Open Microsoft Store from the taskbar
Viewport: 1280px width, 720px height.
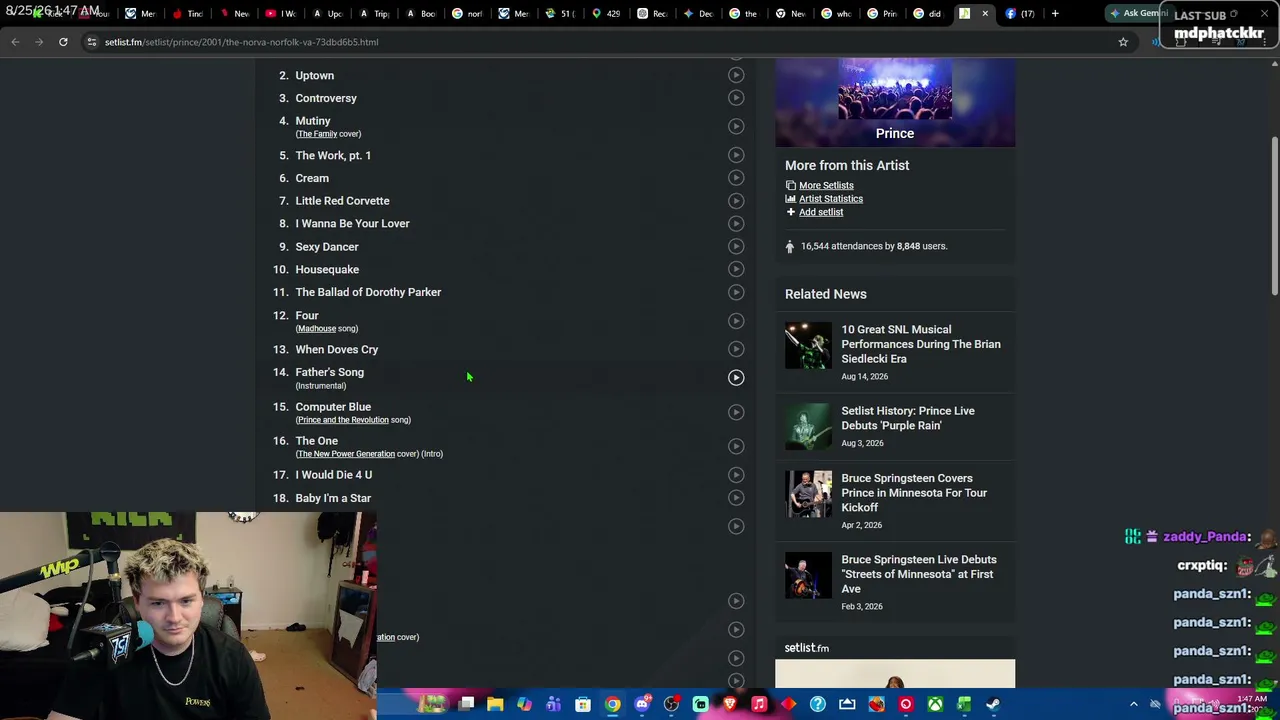(x=583, y=704)
